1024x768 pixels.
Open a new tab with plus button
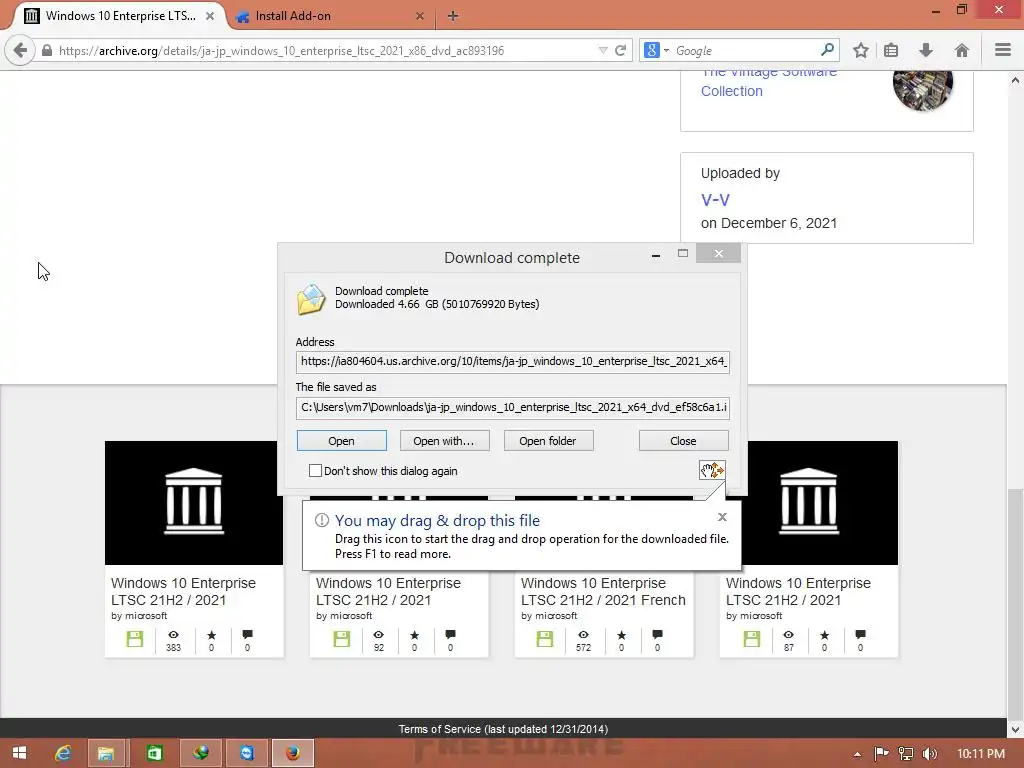pyautogui.click(x=453, y=16)
